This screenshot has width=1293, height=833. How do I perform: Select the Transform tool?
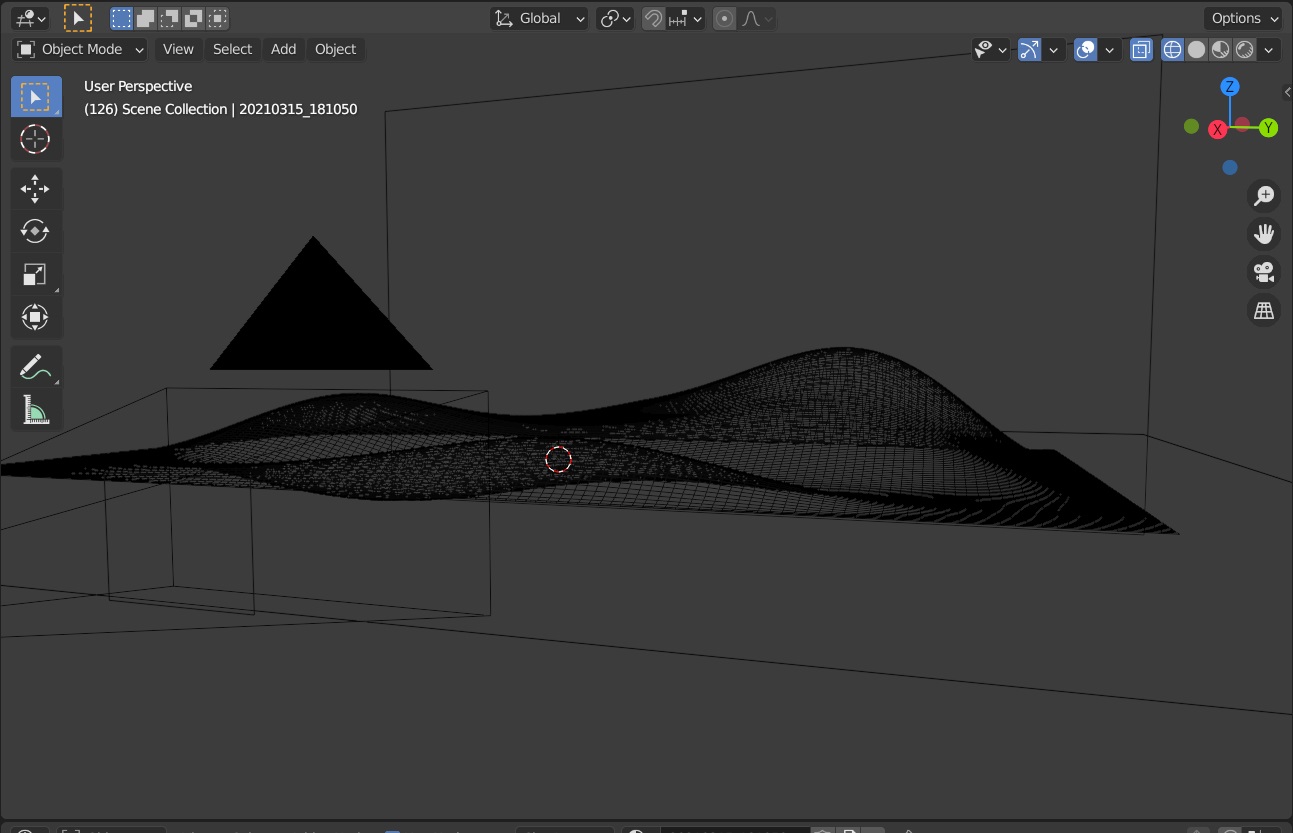[36, 318]
